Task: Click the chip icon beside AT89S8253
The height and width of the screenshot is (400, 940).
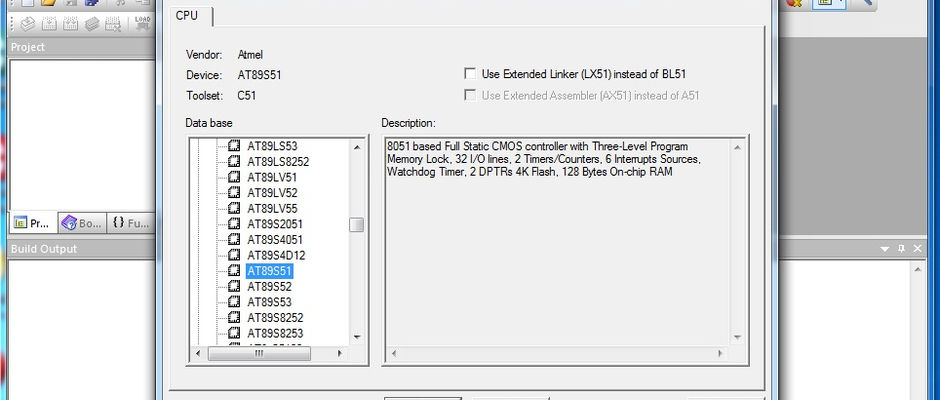Action: point(234,333)
